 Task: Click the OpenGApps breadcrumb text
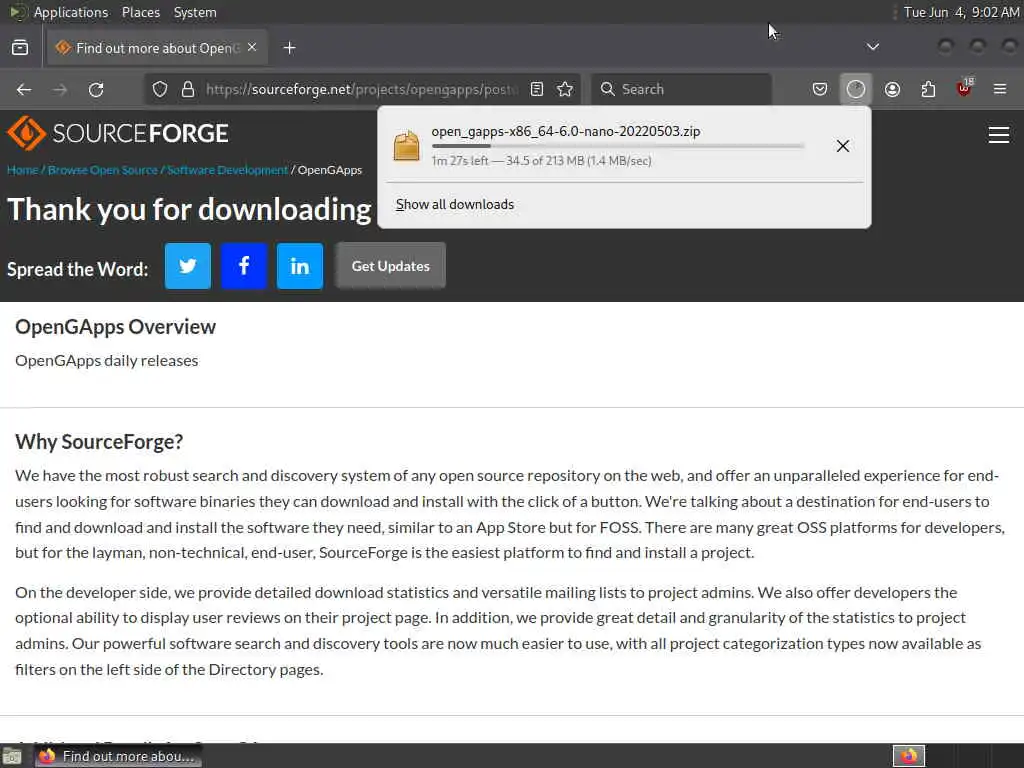pos(330,170)
